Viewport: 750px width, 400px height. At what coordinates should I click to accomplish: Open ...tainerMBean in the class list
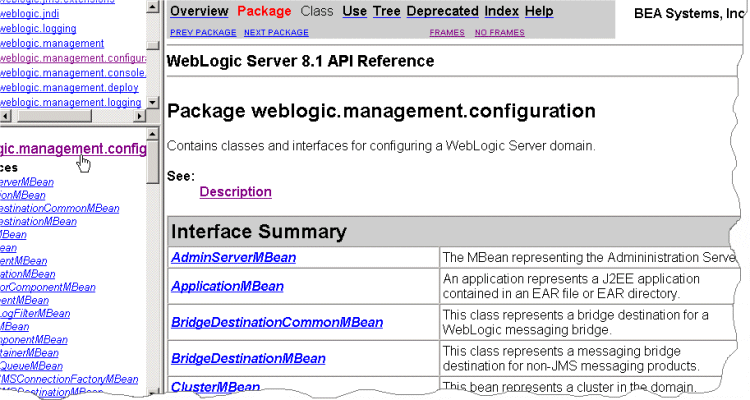click(29, 353)
